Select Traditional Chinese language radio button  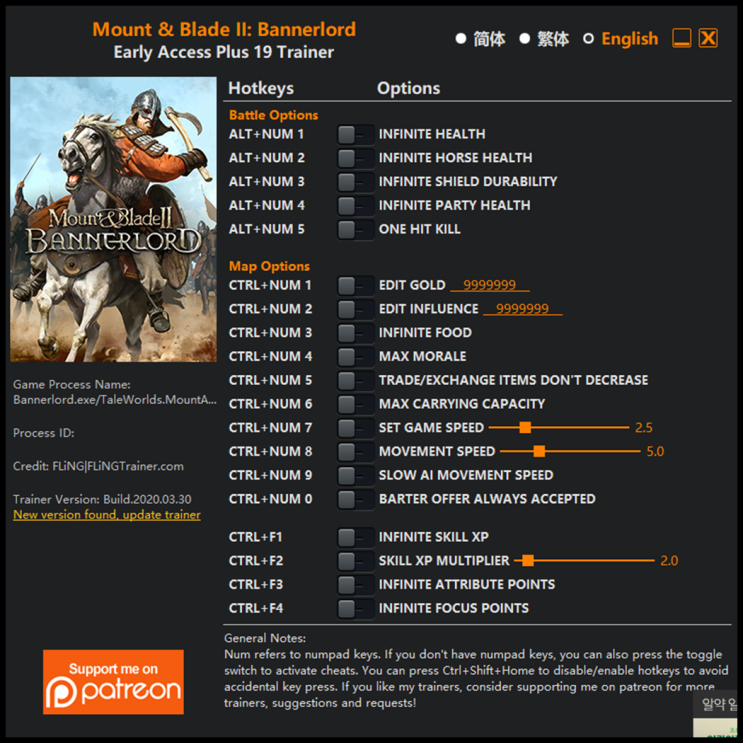click(525, 38)
